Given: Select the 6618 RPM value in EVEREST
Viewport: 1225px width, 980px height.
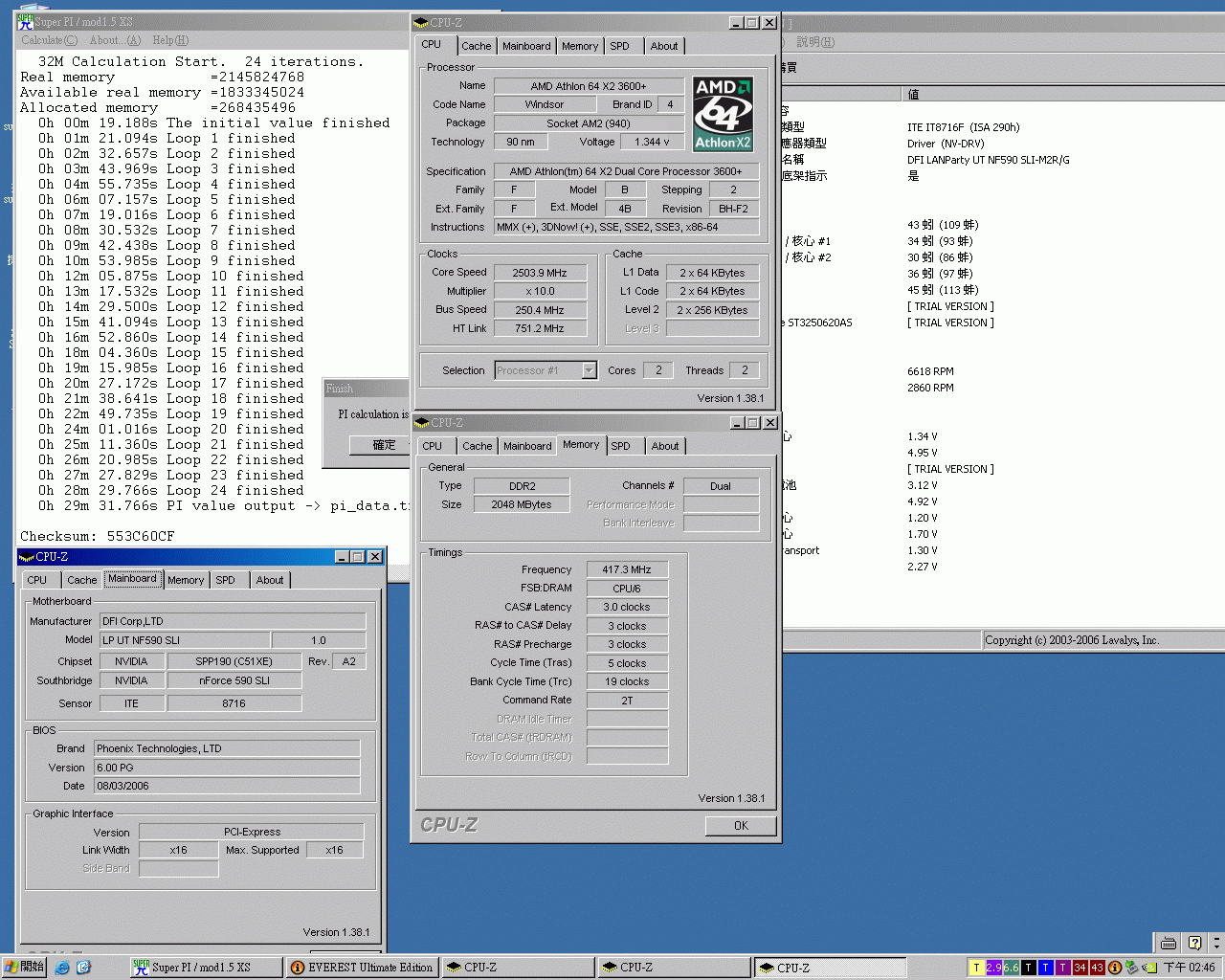Looking at the screenshot, I should click(x=931, y=371).
